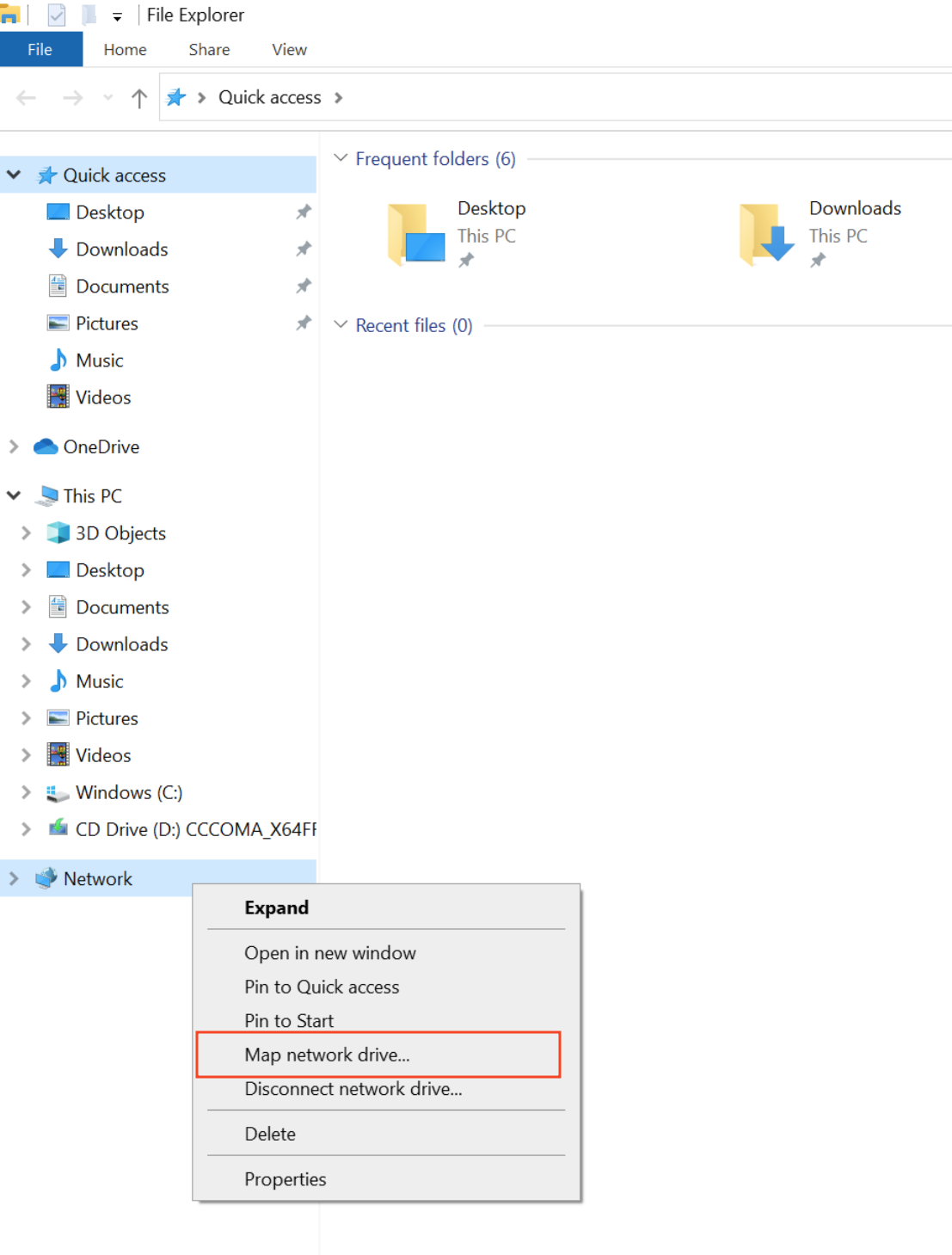Open the 3D Objects cube icon

click(x=58, y=533)
